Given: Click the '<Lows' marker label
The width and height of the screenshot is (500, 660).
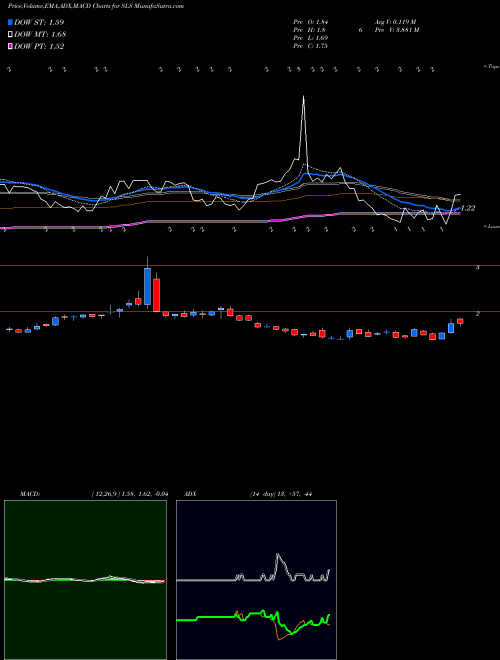Looking at the screenshot, I should point(491,226).
